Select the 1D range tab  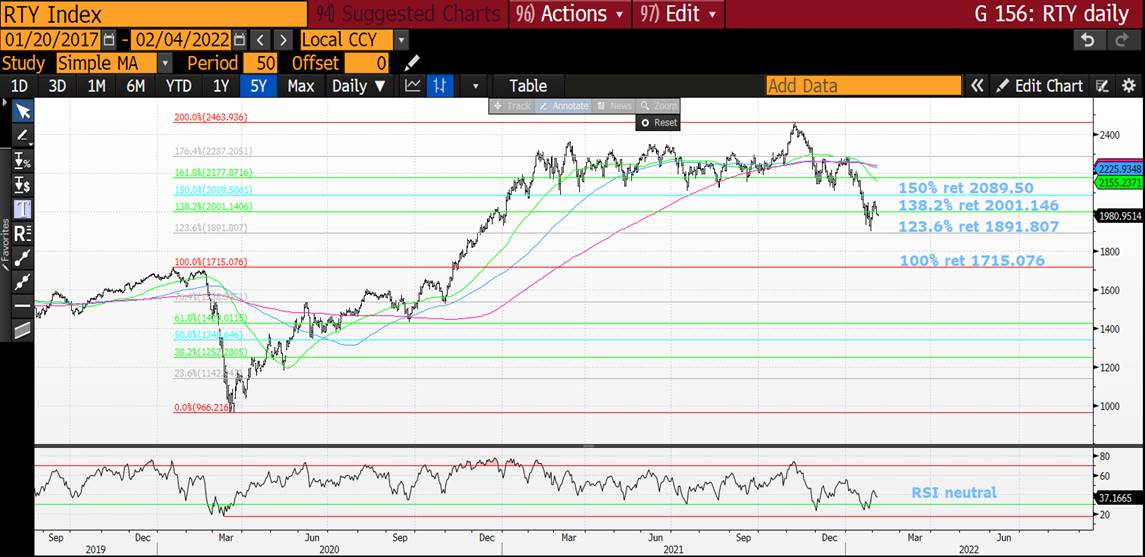(19, 86)
